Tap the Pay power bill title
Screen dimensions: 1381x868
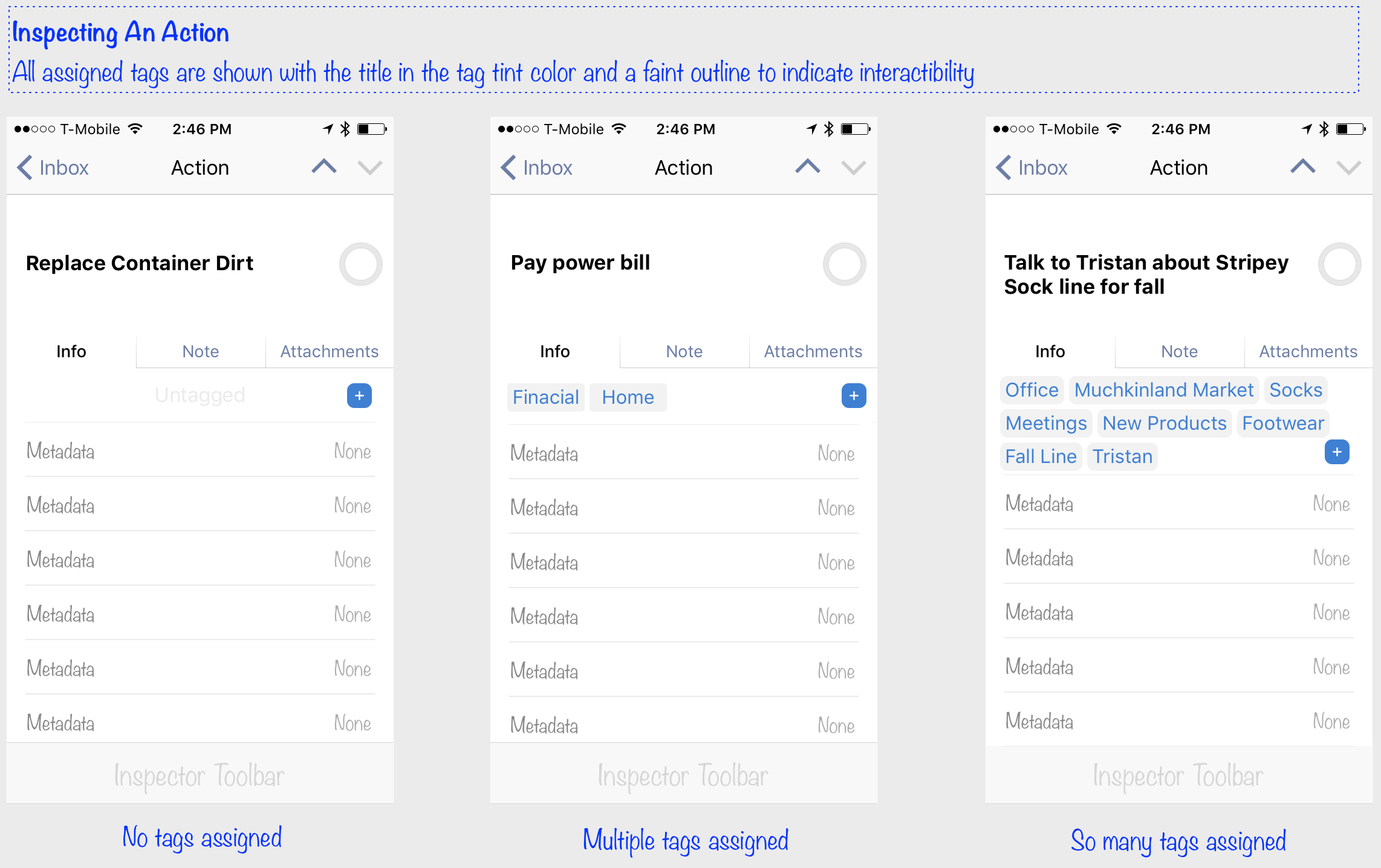(580, 262)
